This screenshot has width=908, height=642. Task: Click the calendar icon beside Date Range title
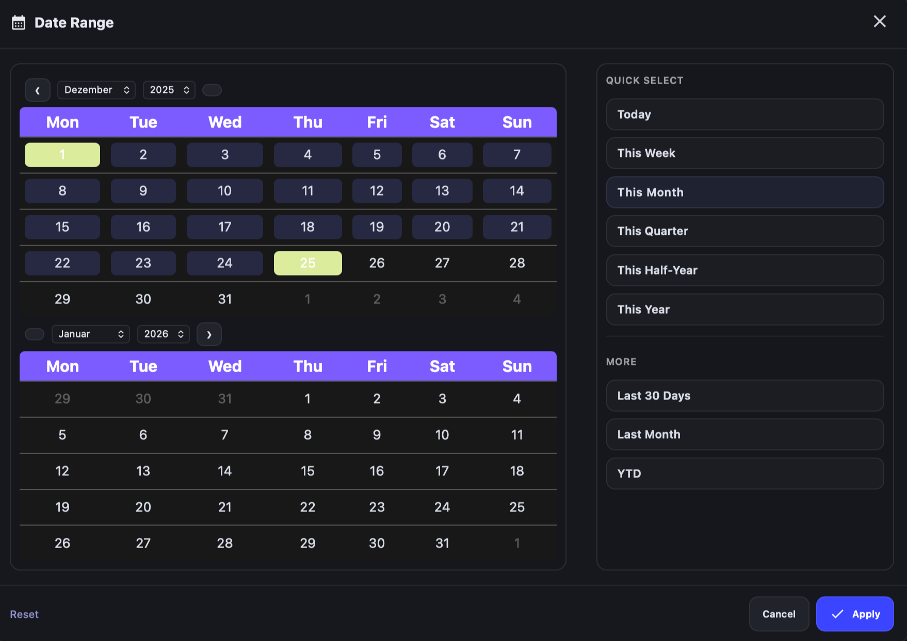click(x=19, y=23)
